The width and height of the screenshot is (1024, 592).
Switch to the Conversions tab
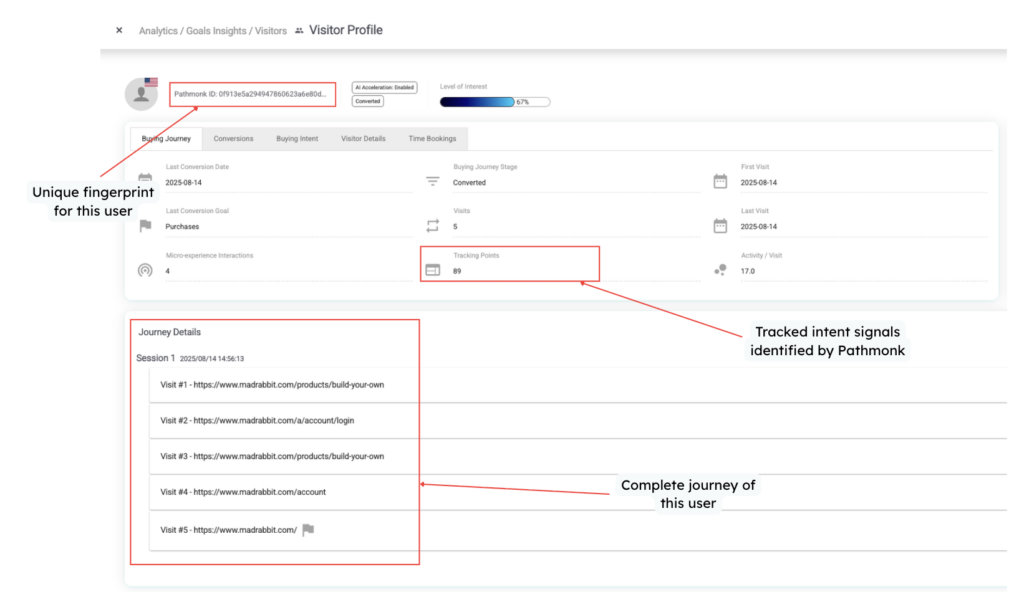point(233,139)
